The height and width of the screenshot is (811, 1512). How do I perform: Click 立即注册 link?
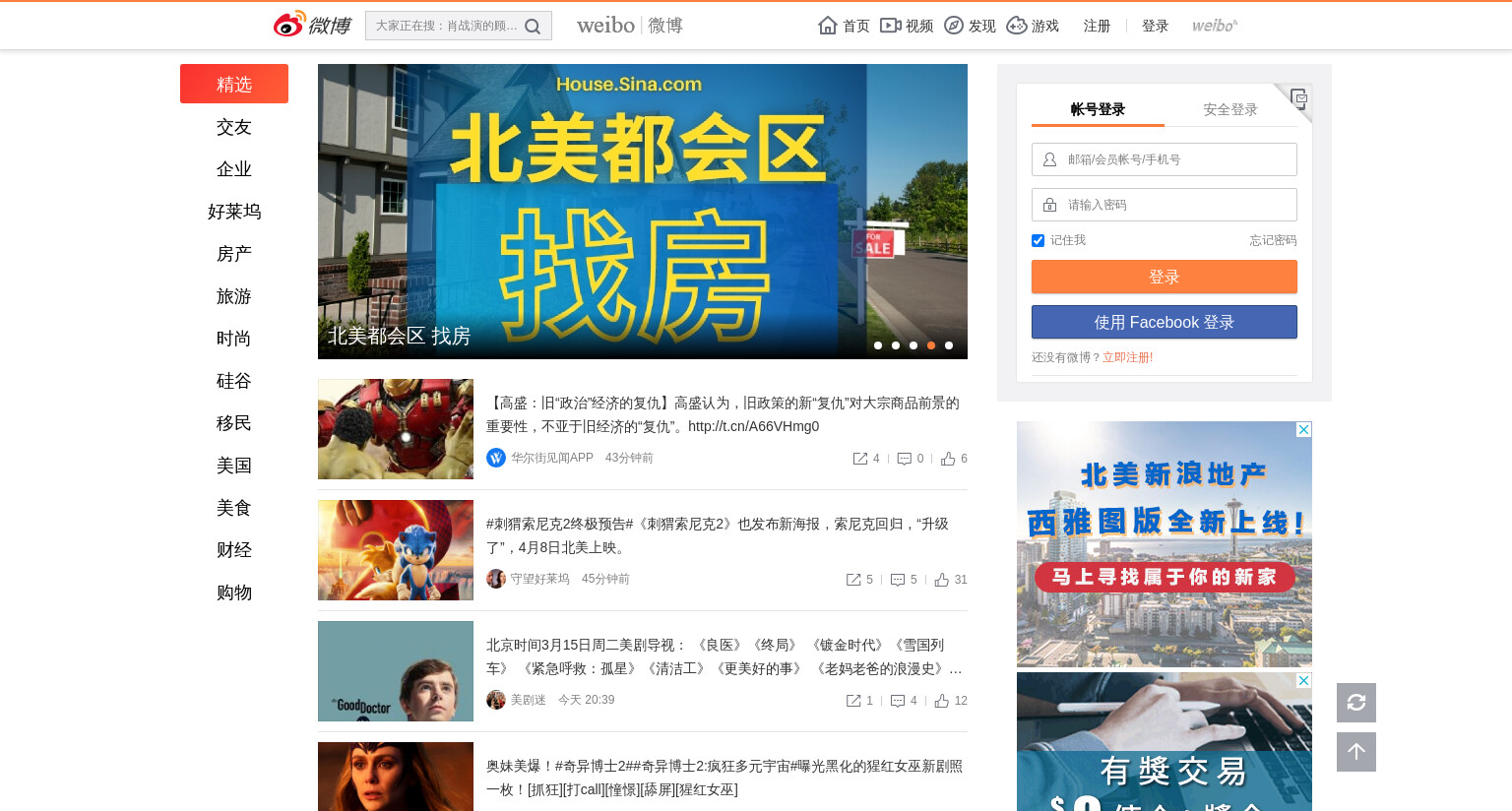pyautogui.click(x=1126, y=357)
